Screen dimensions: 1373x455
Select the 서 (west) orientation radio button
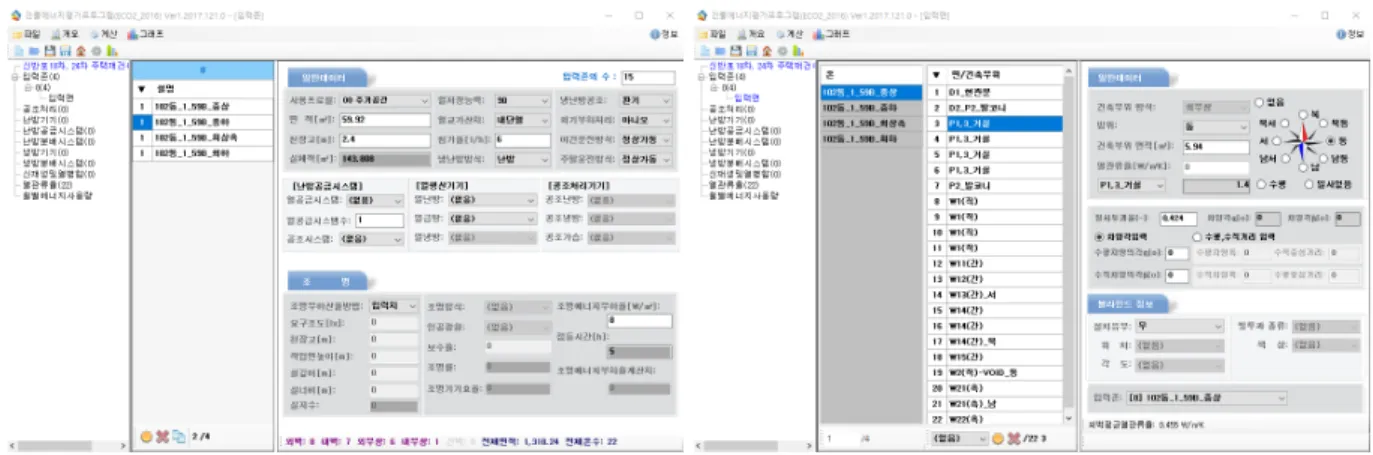[x=1274, y=141]
